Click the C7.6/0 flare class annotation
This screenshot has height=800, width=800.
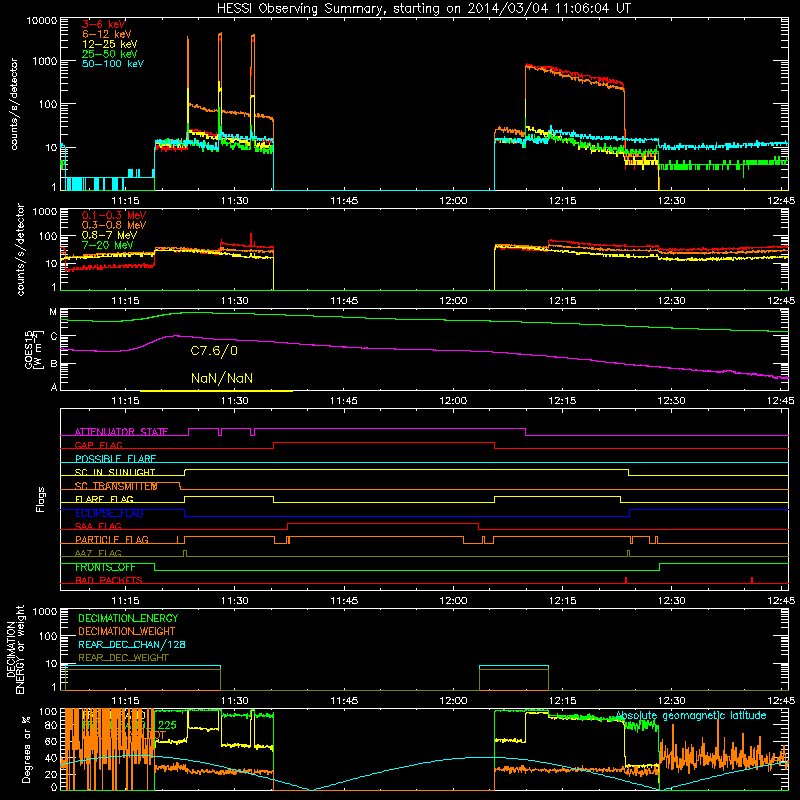(x=214, y=351)
